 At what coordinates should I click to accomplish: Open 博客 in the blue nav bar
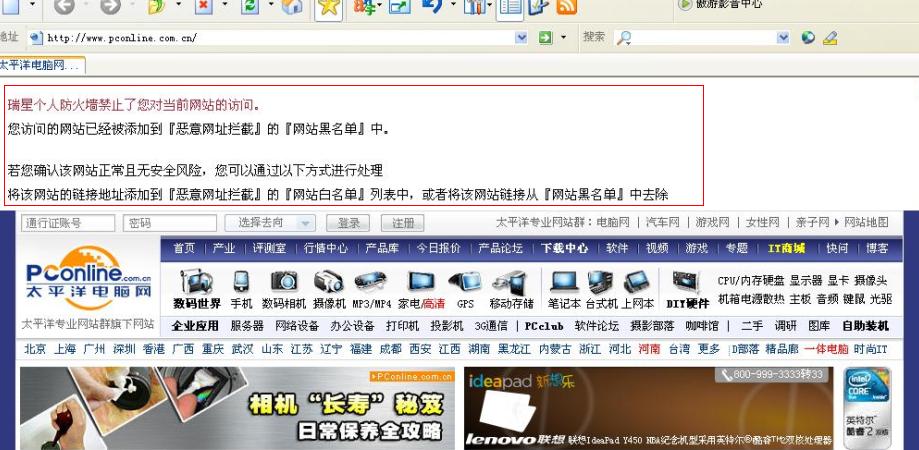coord(877,248)
